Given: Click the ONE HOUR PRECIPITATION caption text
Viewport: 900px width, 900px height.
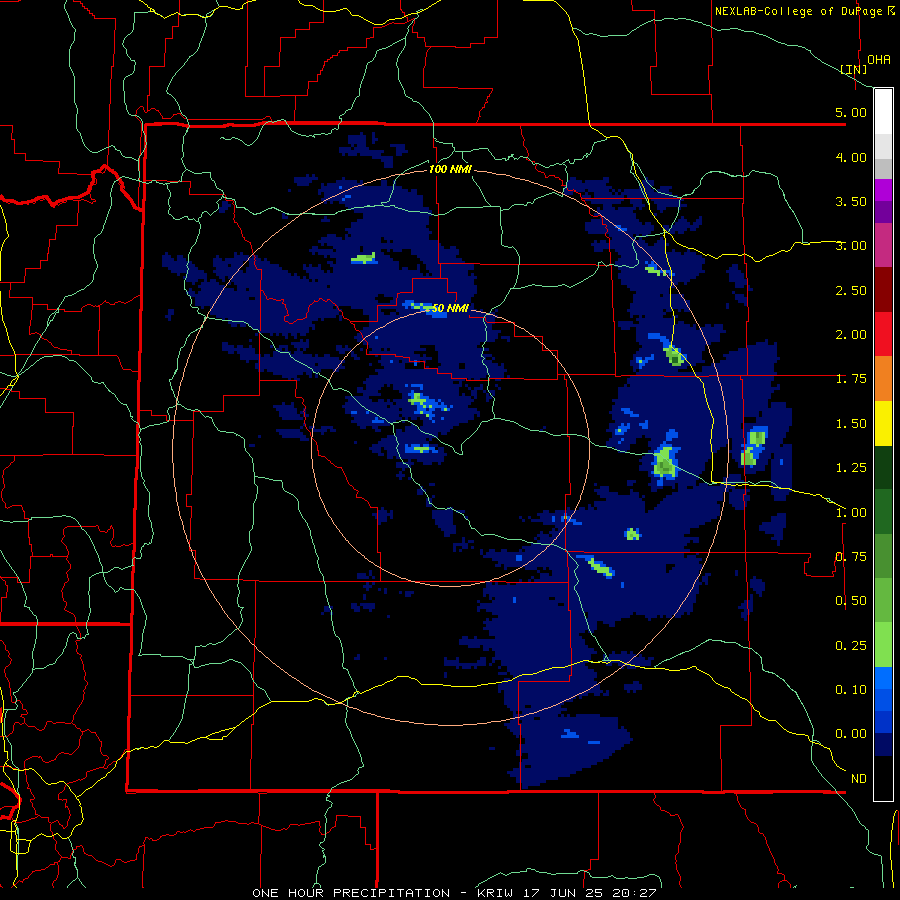Looking at the screenshot, I should [351, 893].
